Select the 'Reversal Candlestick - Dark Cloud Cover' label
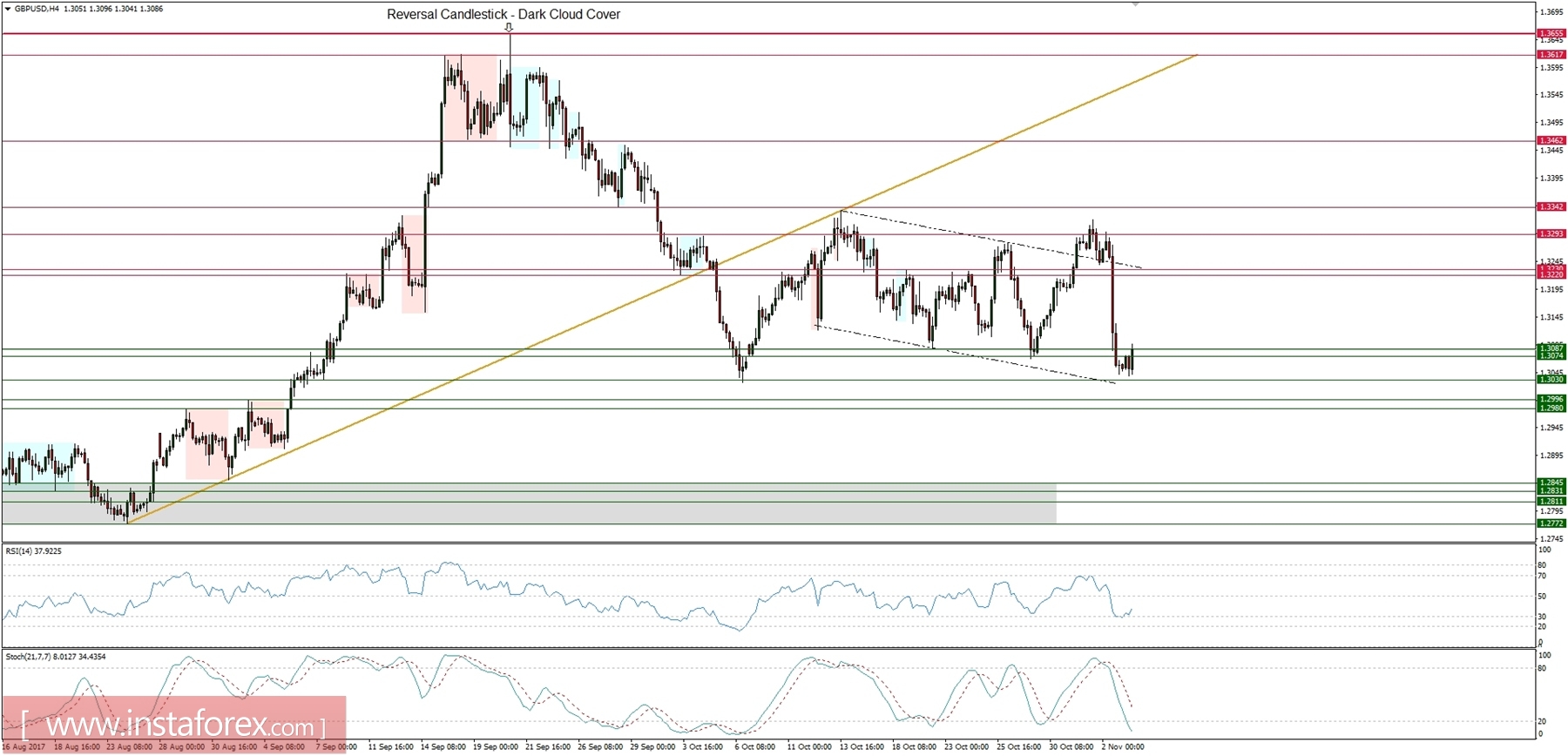Screen dimensions: 1568x756 [504, 14]
